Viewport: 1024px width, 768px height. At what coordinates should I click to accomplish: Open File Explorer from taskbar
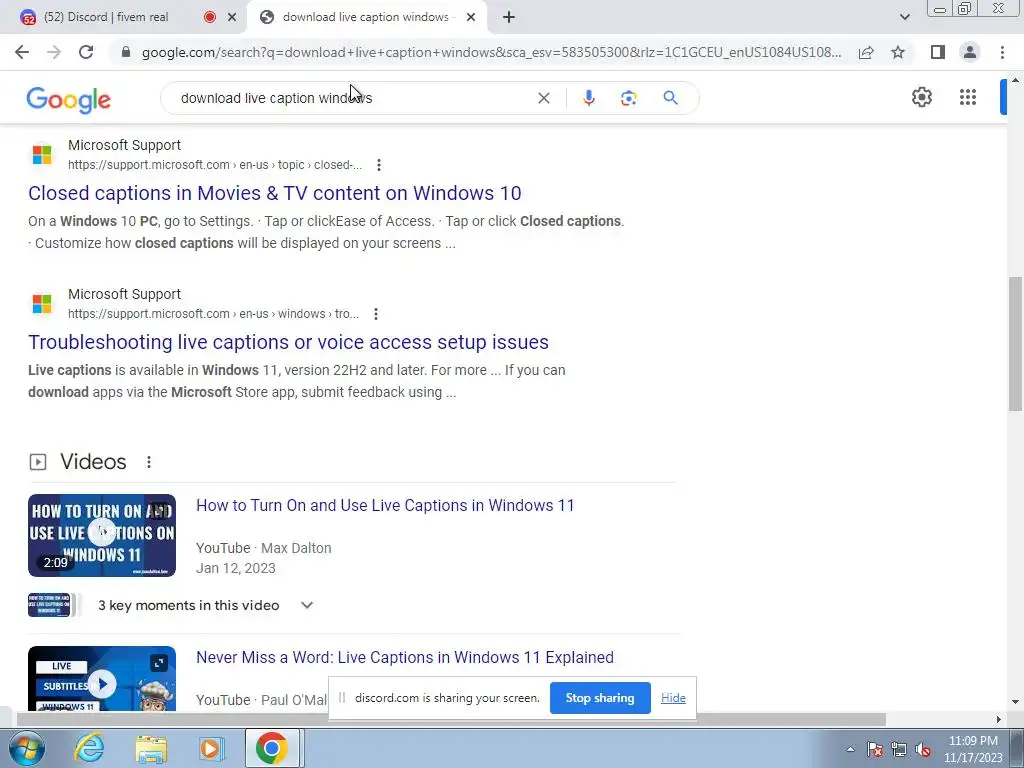[151, 748]
